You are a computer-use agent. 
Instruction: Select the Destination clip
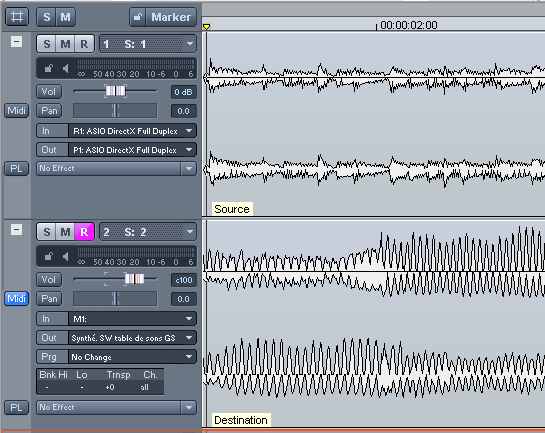375,323
